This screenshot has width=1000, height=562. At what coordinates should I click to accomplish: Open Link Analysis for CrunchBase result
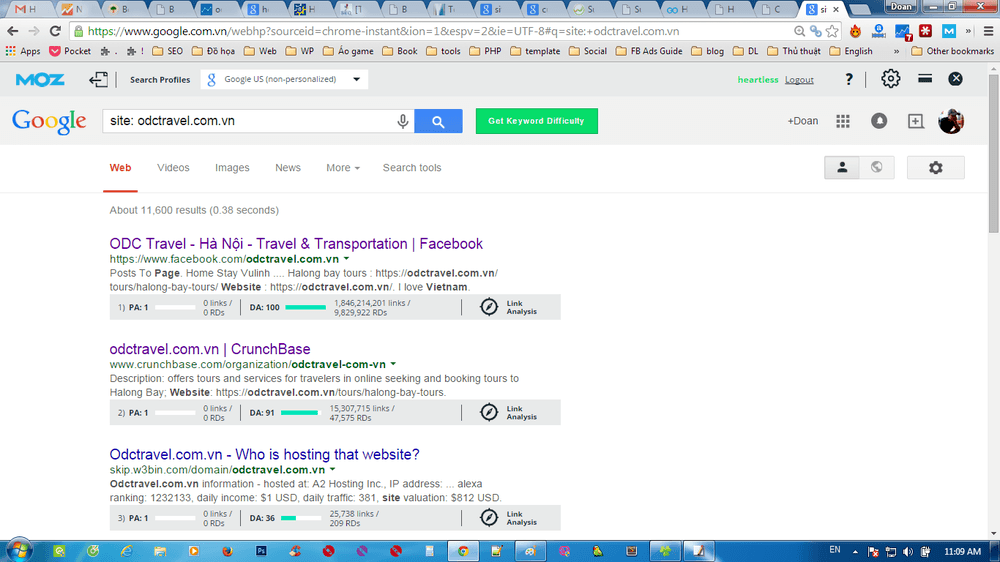[x=508, y=413]
